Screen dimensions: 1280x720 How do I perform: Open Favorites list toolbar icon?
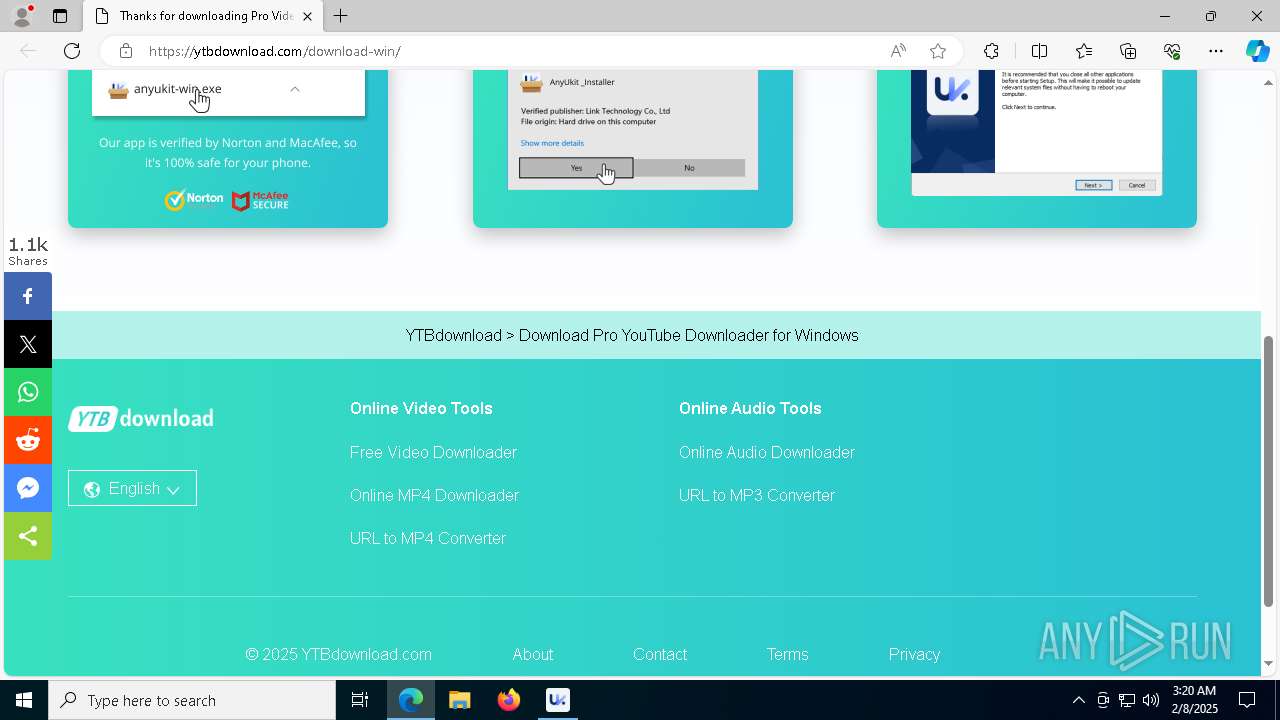[x=1084, y=51]
